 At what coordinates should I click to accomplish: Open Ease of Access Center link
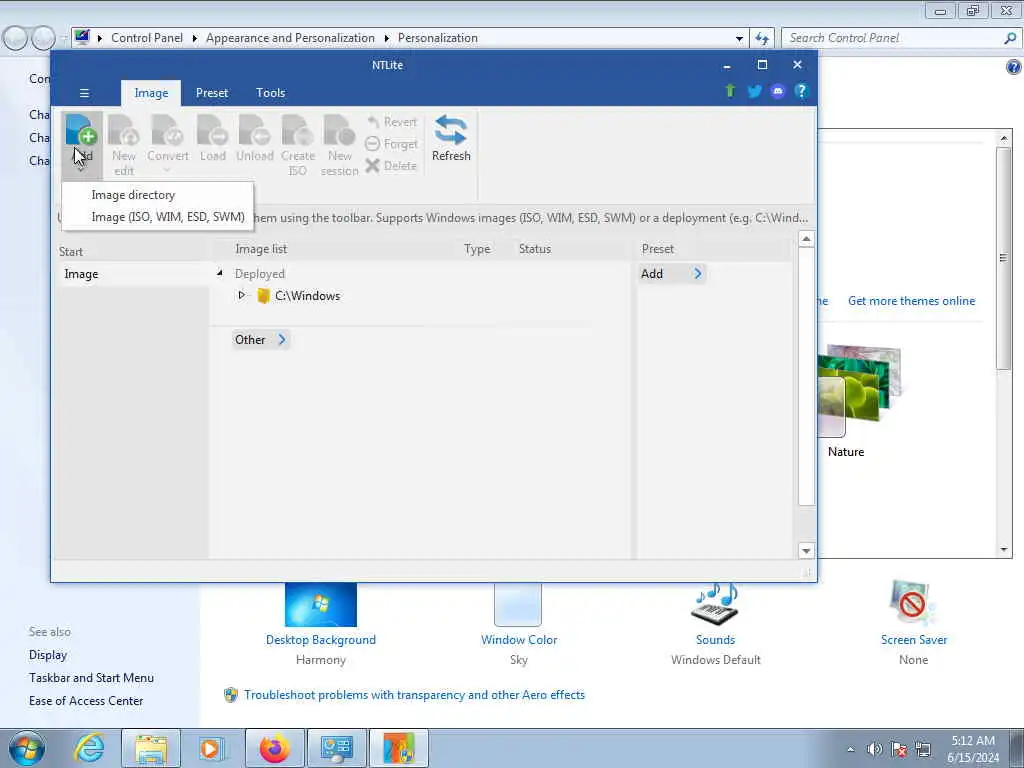coord(86,701)
